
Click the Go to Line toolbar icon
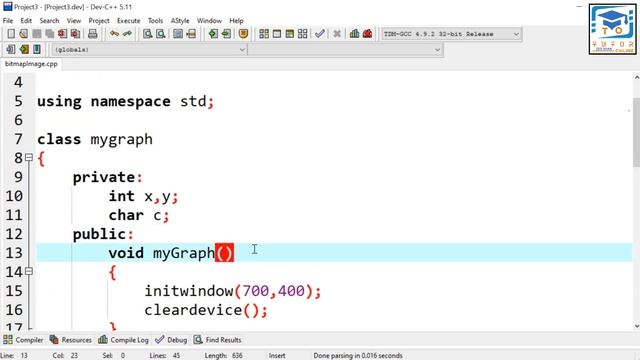click(191, 34)
